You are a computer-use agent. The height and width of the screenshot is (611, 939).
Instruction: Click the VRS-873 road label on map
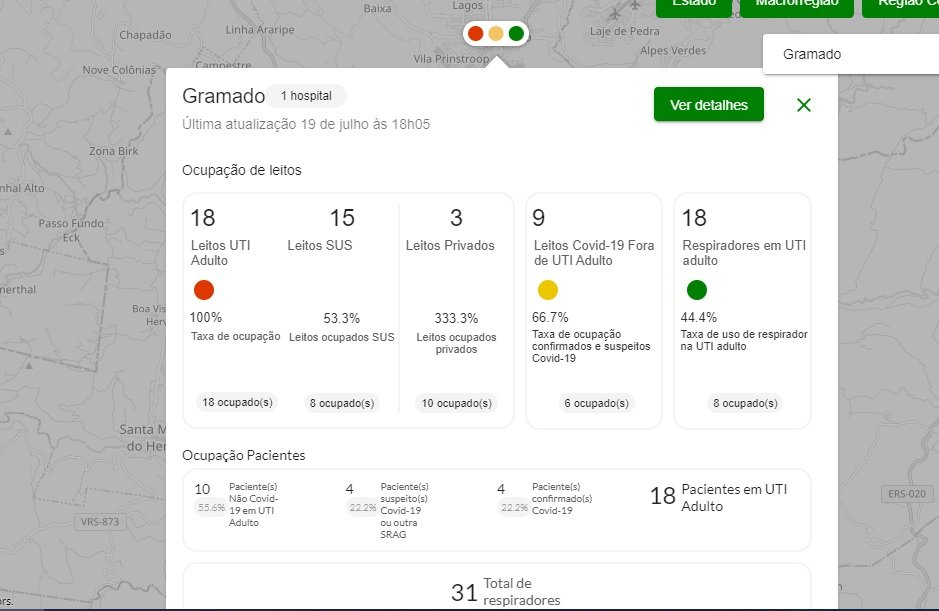(100, 522)
